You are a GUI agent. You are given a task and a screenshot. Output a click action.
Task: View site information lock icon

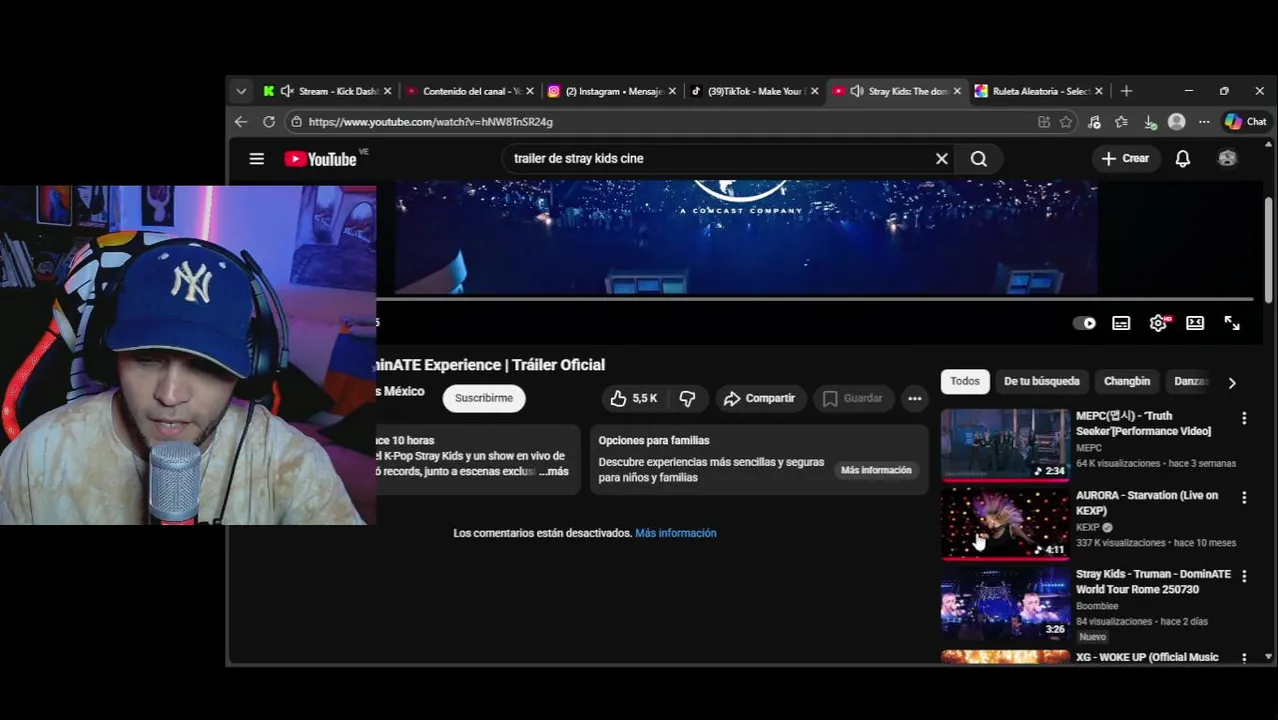point(296,122)
